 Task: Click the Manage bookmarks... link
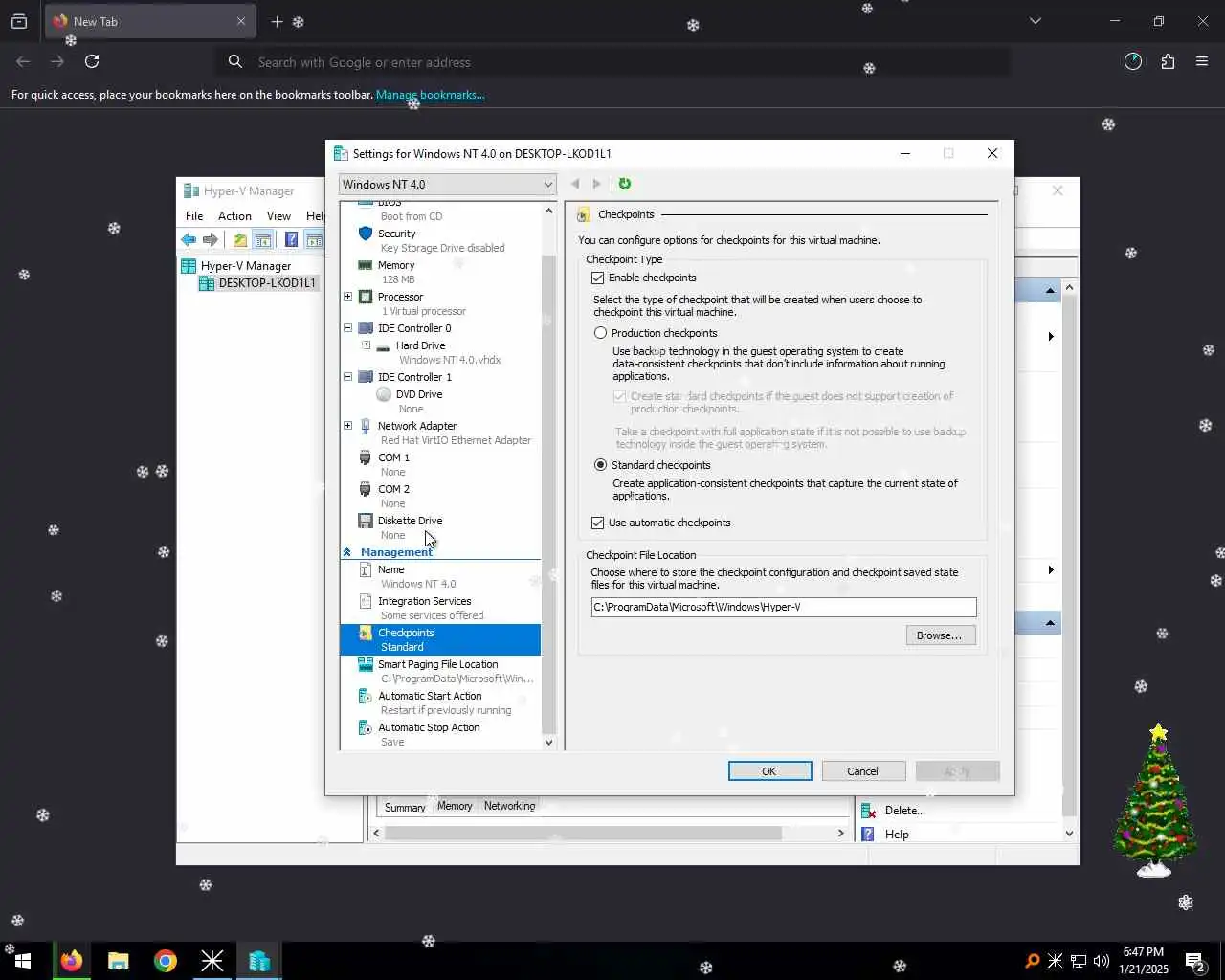[431, 95]
